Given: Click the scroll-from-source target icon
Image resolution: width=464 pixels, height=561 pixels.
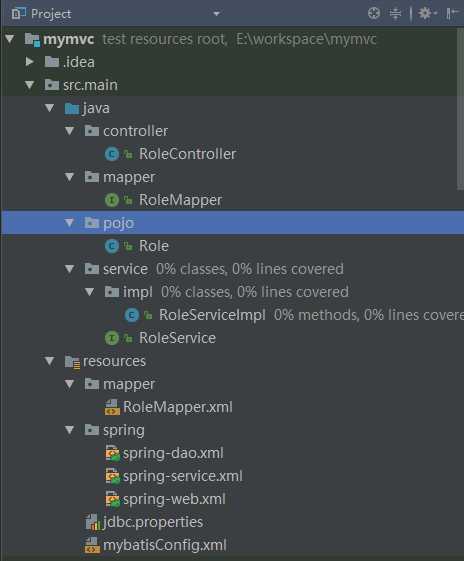Looking at the screenshot, I should tap(374, 14).
